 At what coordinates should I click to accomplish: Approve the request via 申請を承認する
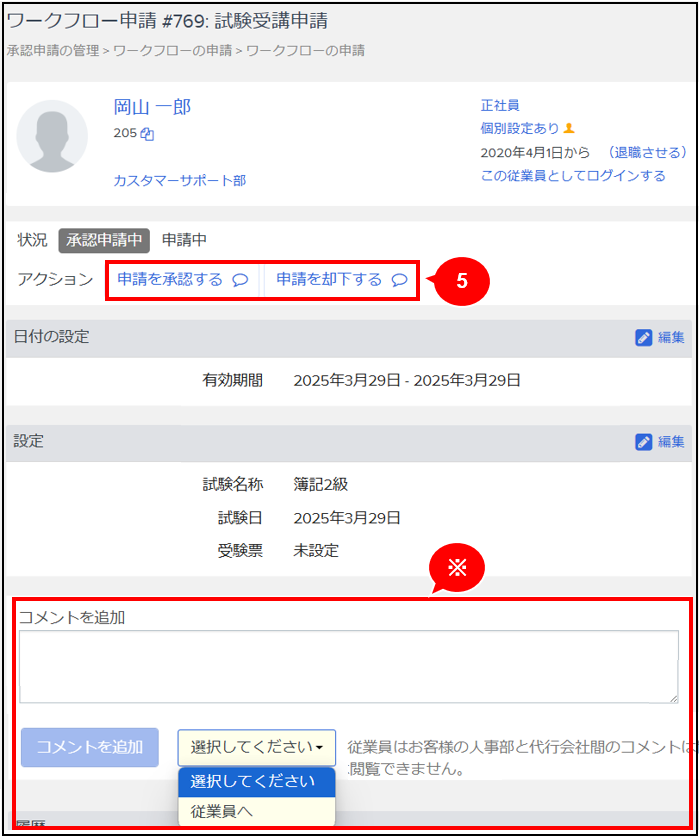(170, 280)
